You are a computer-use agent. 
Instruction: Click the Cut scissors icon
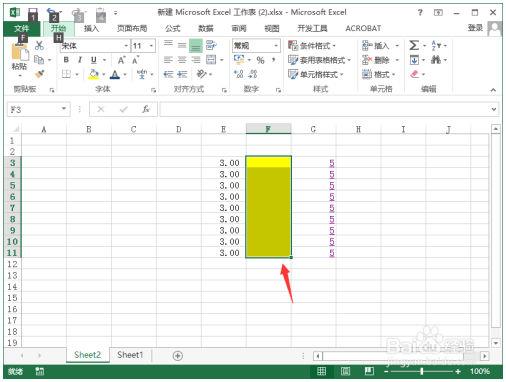pyautogui.click(x=39, y=46)
